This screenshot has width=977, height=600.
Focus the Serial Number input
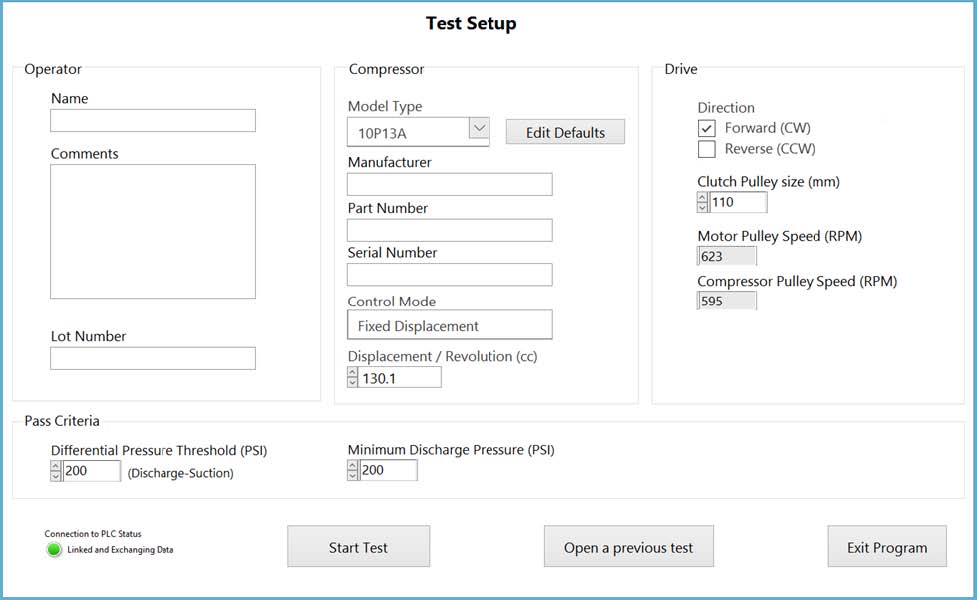point(449,275)
